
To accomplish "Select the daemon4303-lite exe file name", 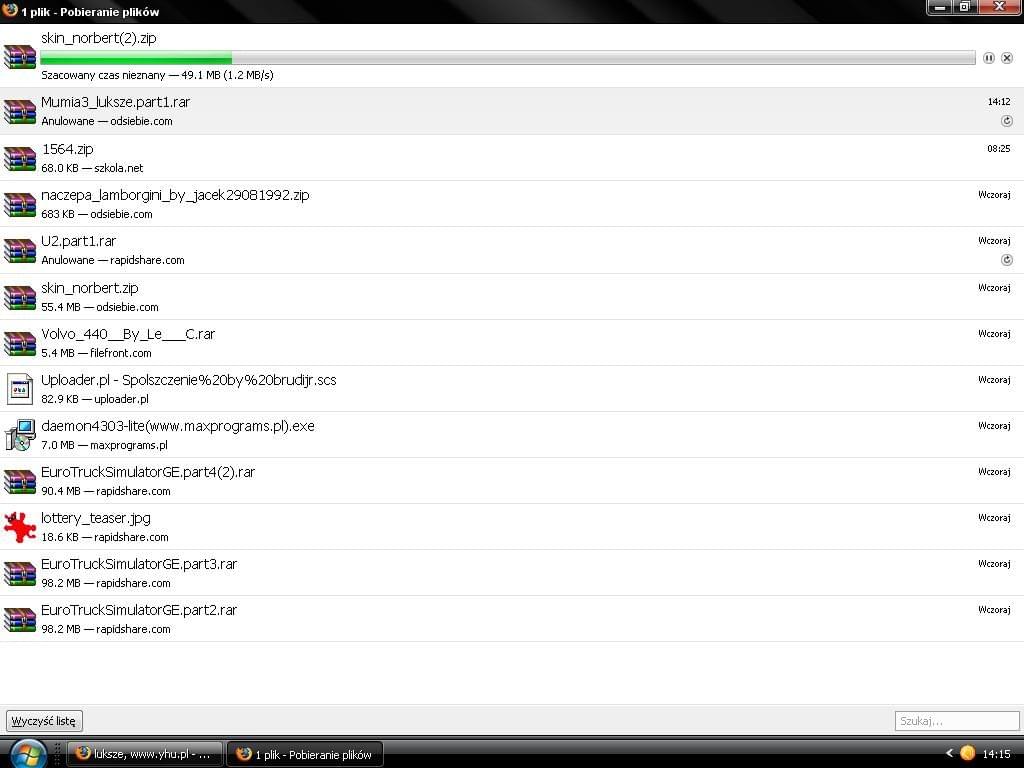I will tap(178, 426).
